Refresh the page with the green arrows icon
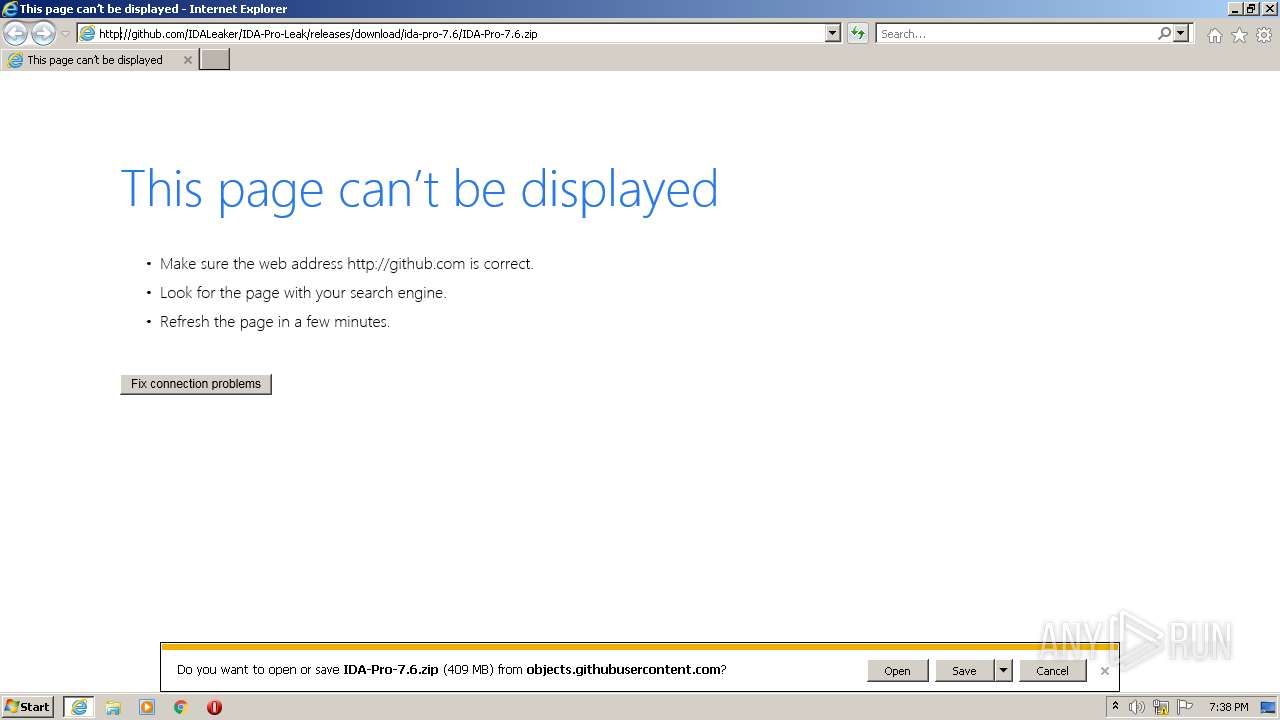 tap(858, 33)
